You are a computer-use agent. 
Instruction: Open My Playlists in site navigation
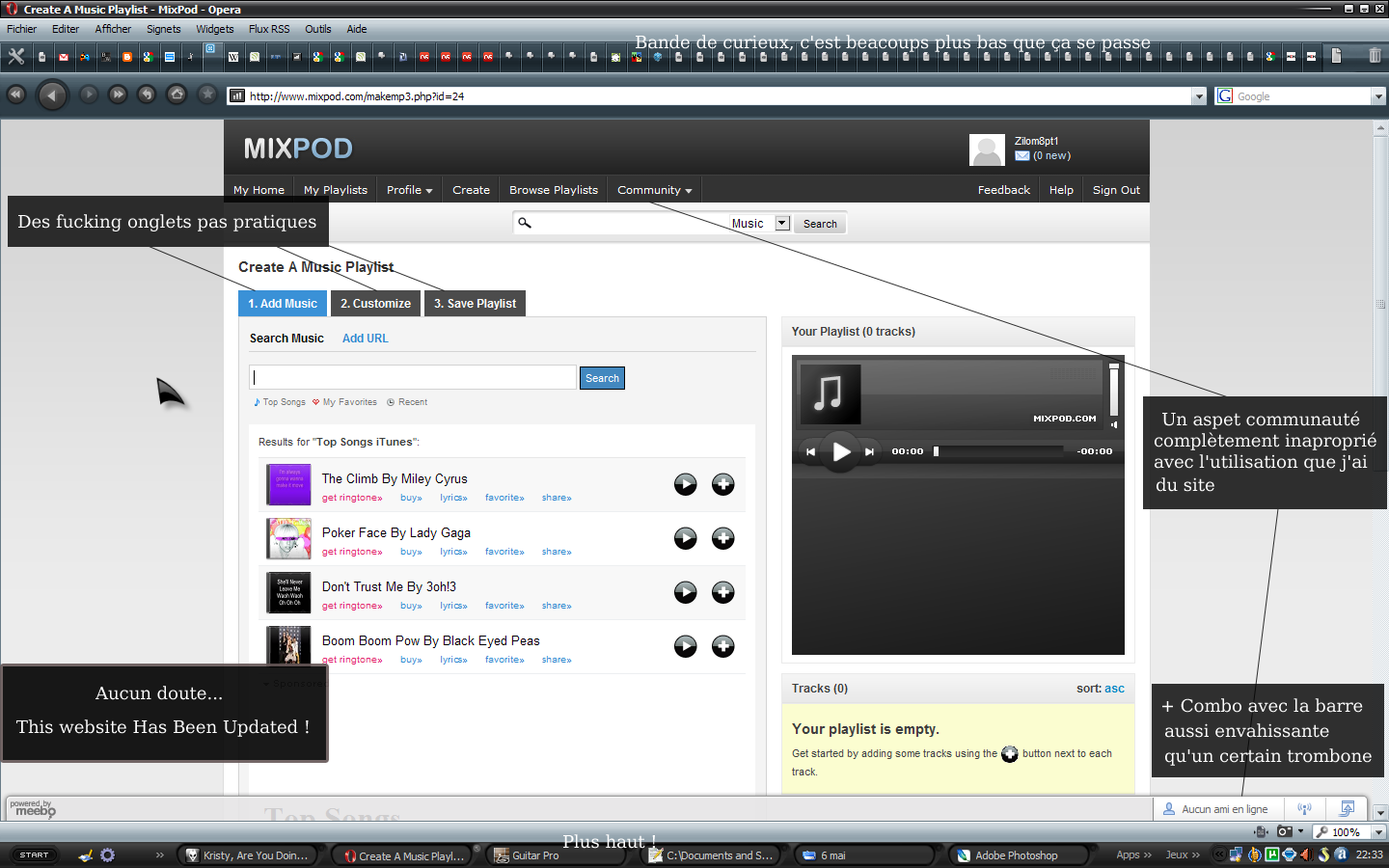point(336,190)
